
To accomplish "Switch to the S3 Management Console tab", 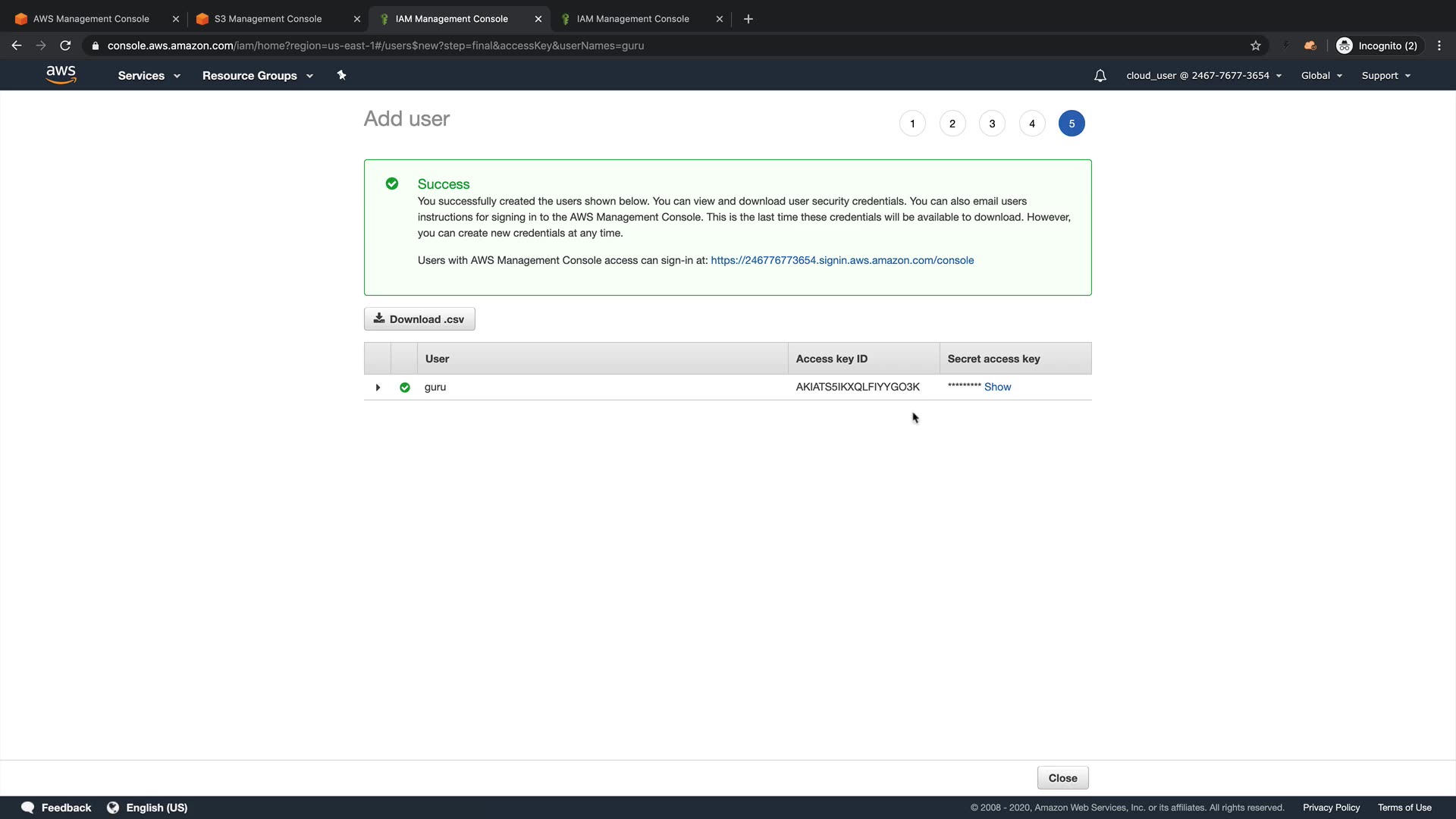I will coord(268,19).
